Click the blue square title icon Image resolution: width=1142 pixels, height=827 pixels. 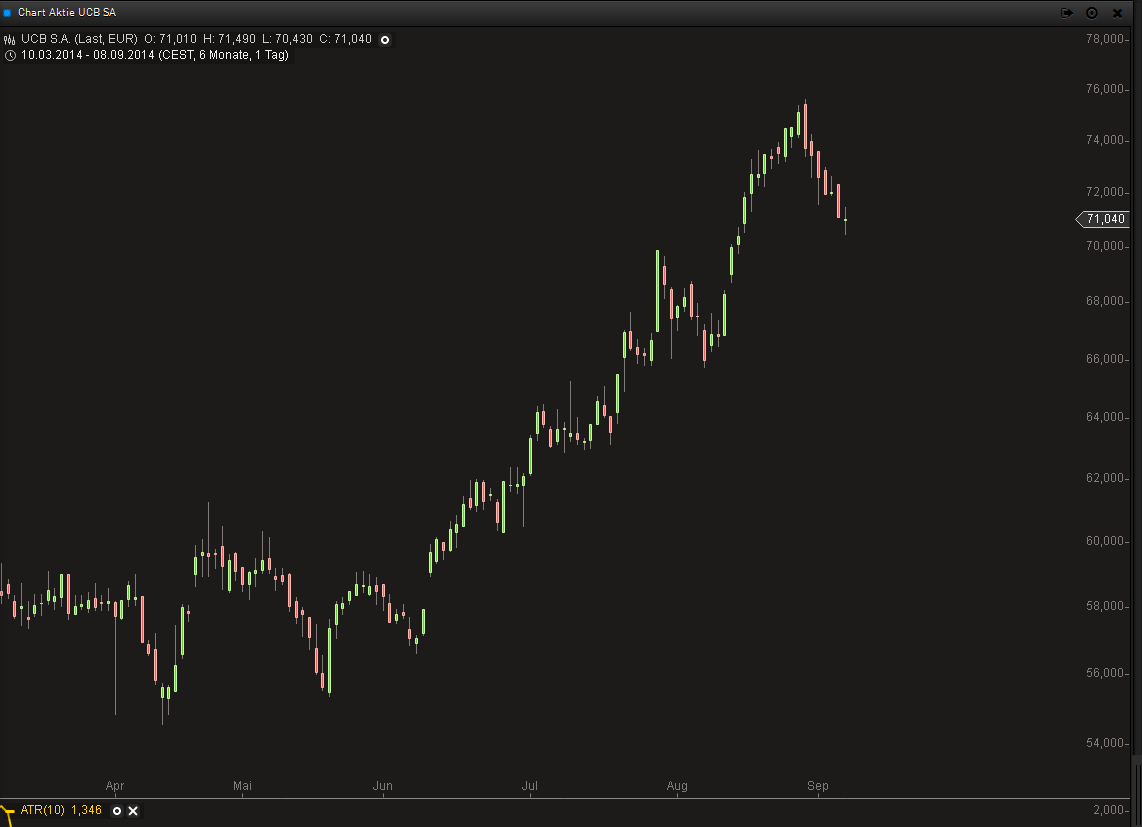point(8,13)
